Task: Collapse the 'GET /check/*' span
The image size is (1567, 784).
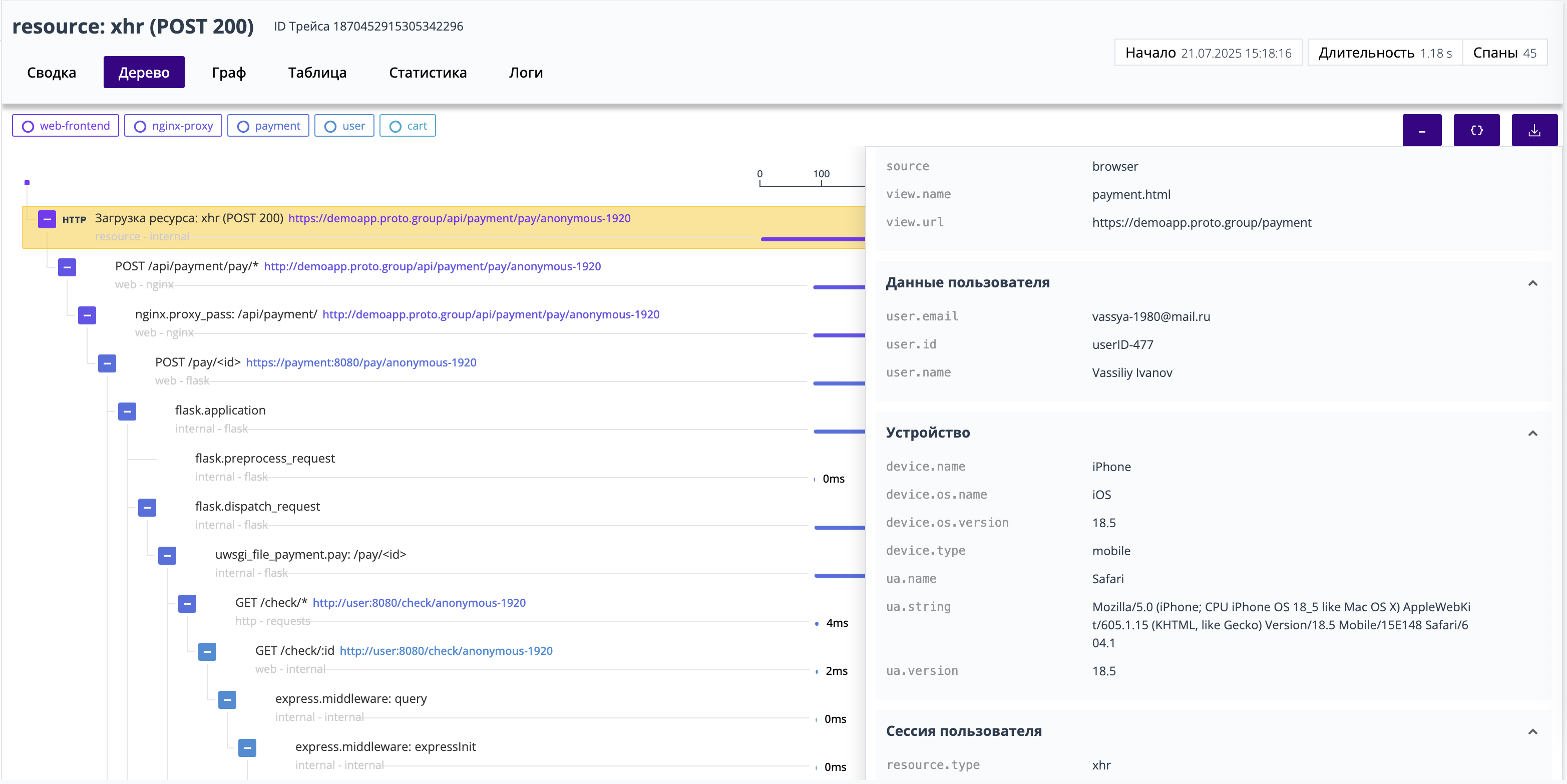Action: click(x=187, y=603)
